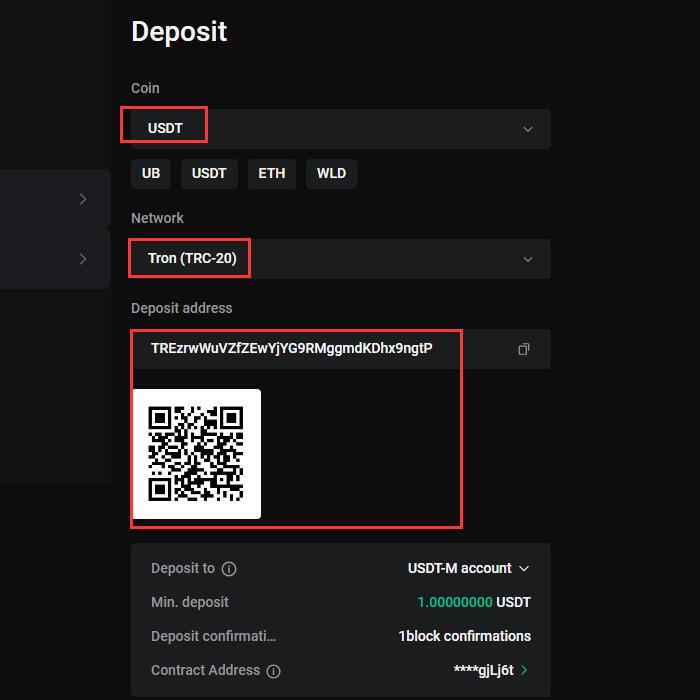
Task: Open info tooltip next to Deposit to
Action: (229, 569)
